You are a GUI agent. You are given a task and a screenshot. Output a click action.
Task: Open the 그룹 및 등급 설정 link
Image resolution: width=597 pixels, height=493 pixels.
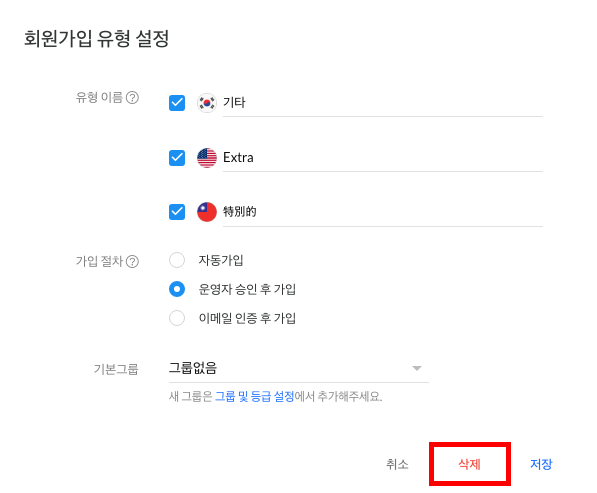[254, 396]
